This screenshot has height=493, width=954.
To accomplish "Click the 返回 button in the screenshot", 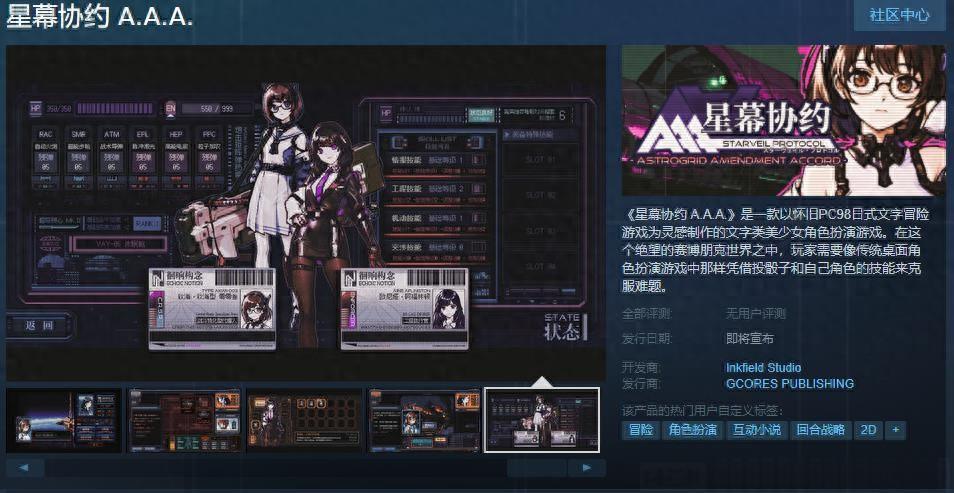I will point(42,325).
